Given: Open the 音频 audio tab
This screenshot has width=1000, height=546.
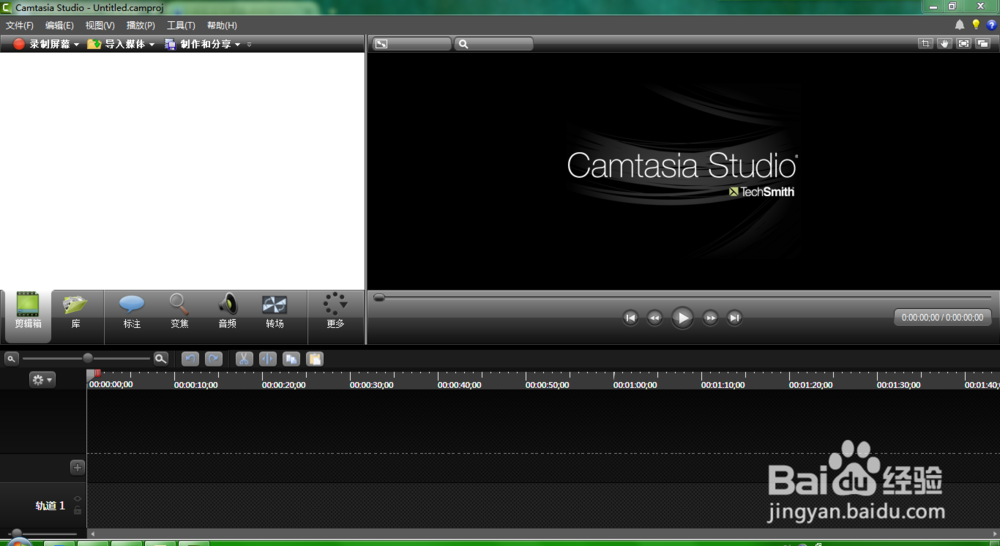Looking at the screenshot, I should 227,311.
